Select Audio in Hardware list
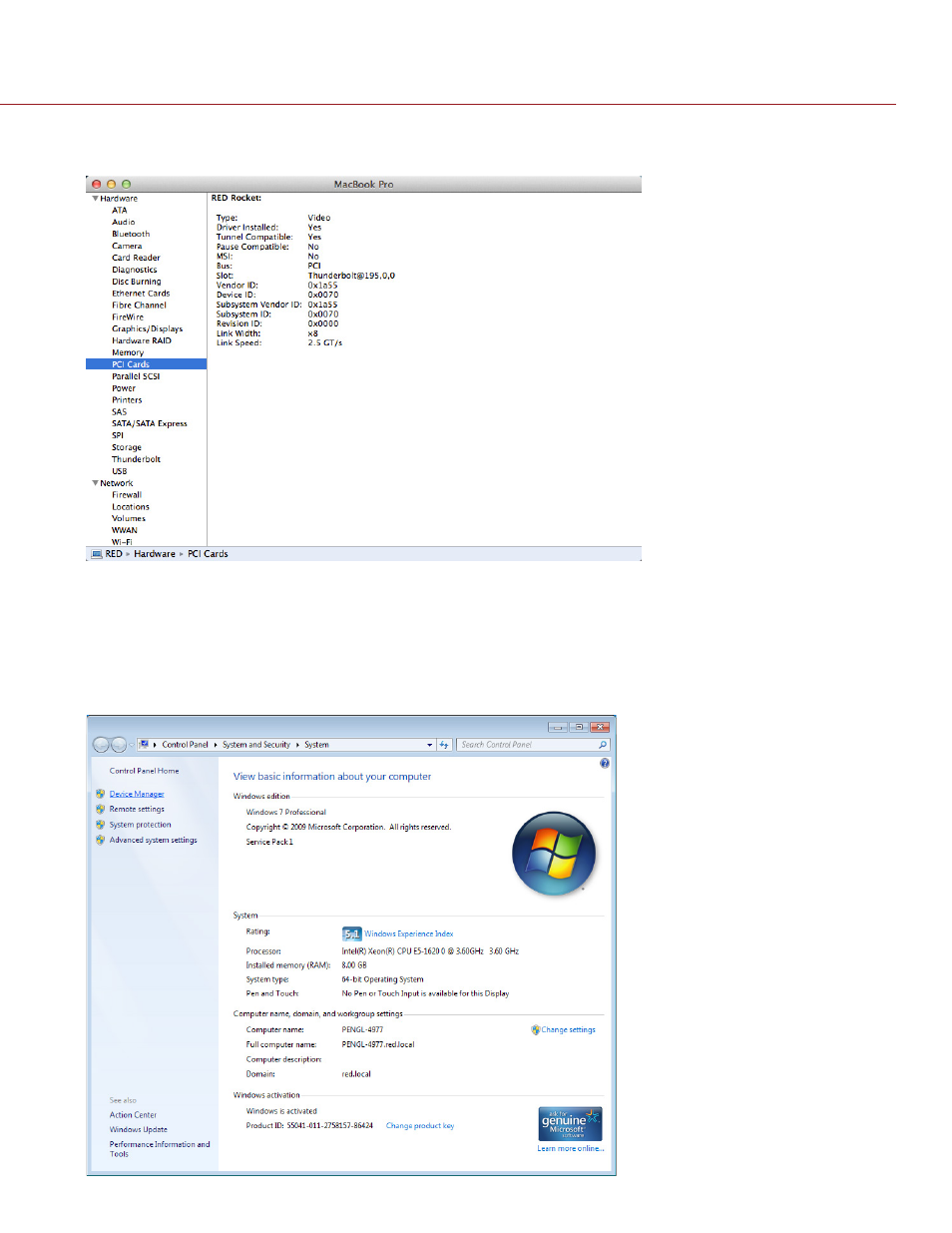 [124, 223]
